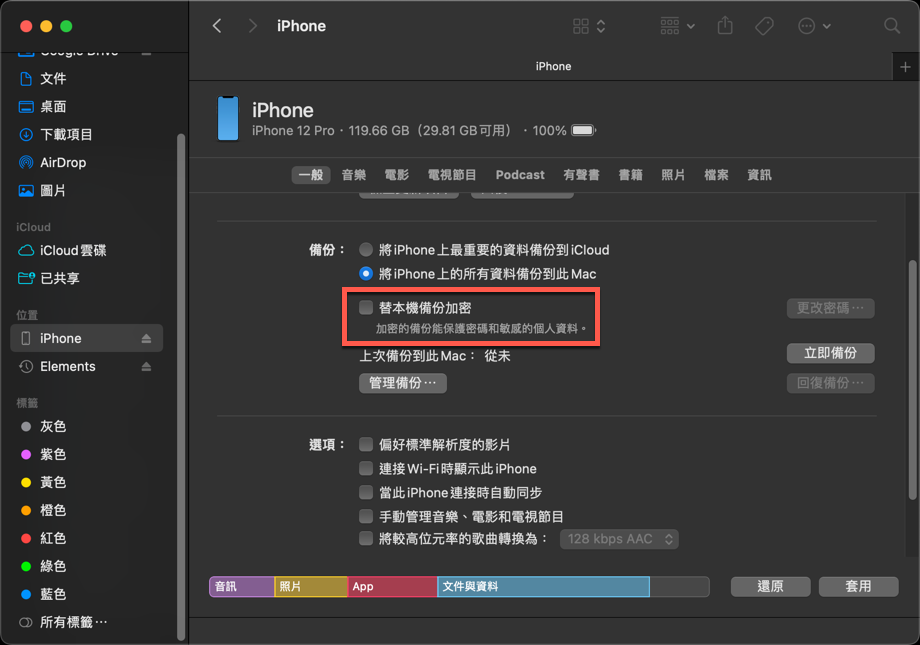Screen dimensions: 920x645
Task: Enable 替本機備份加密 checkbox
Action: (366, 308)
